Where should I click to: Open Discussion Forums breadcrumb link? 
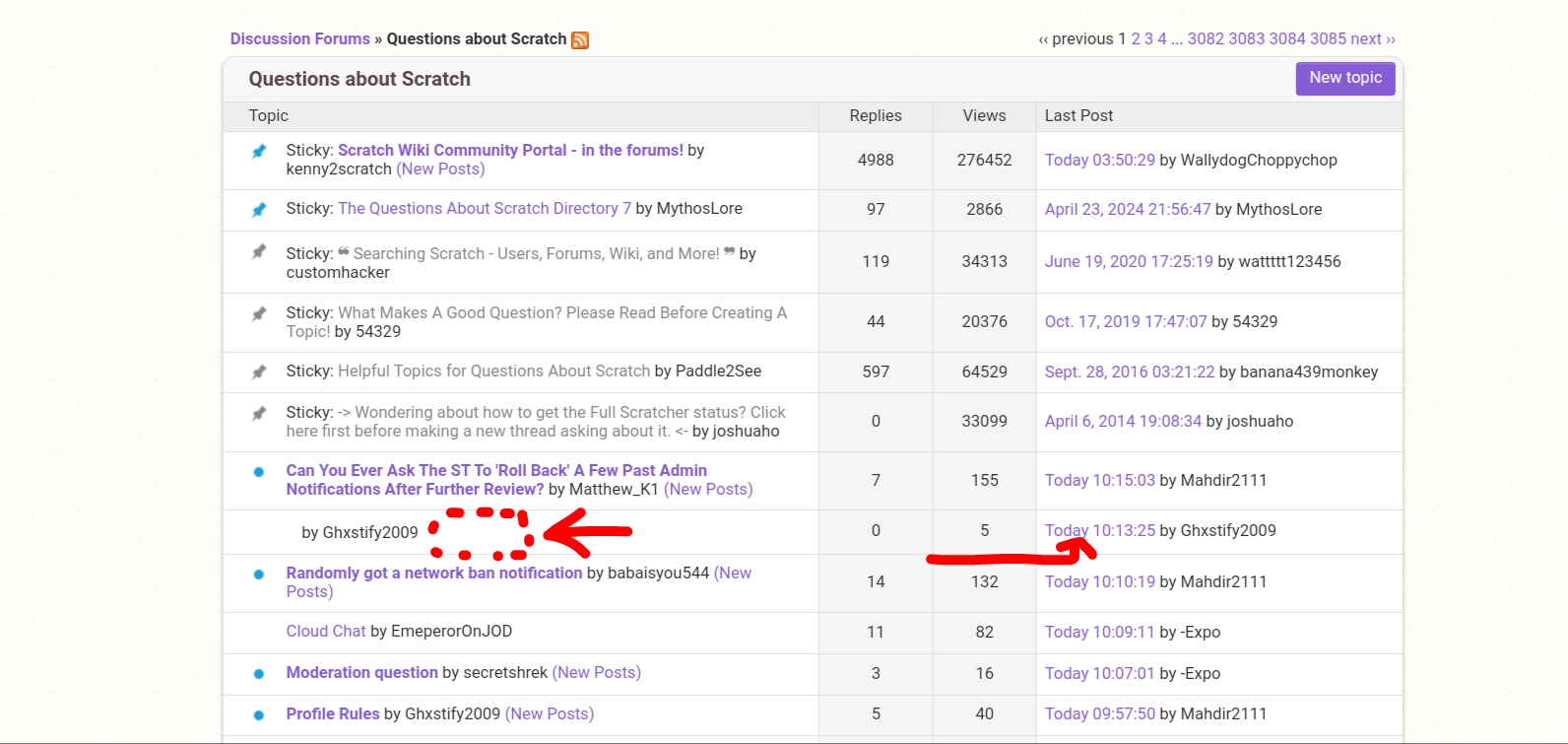(299, 39)
